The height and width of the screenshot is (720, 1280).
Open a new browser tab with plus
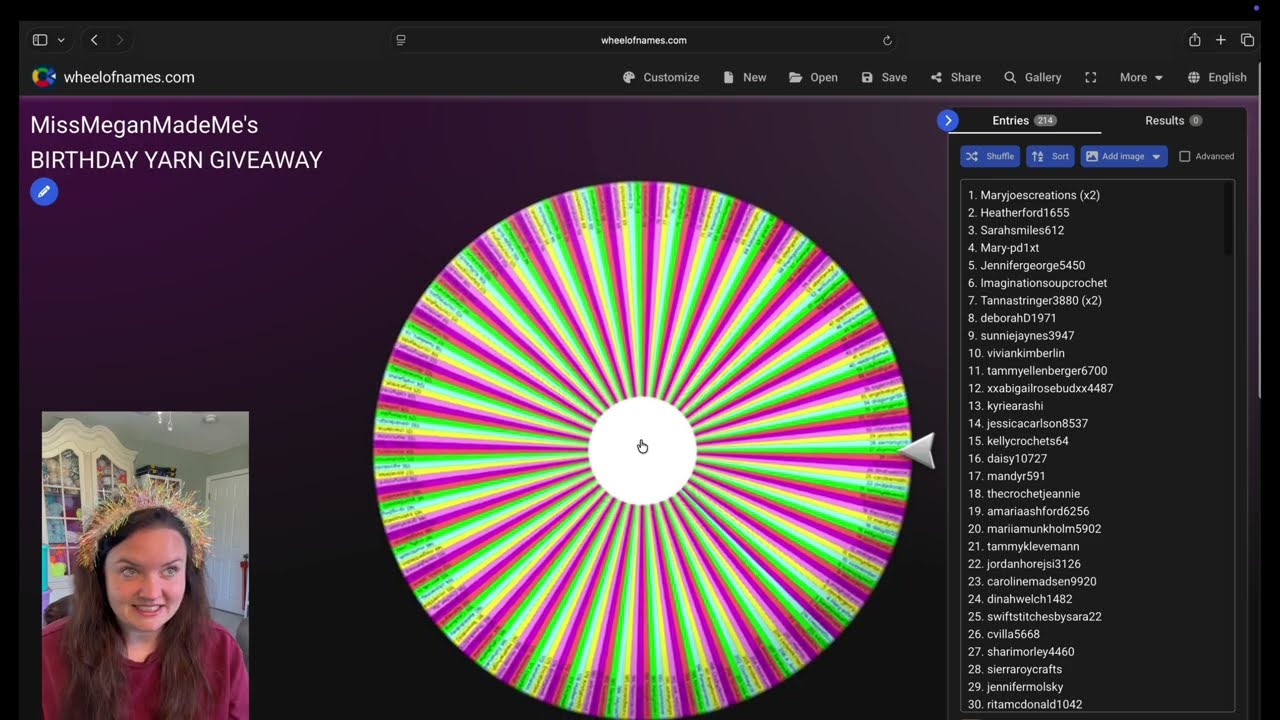tap(1221, 40)
